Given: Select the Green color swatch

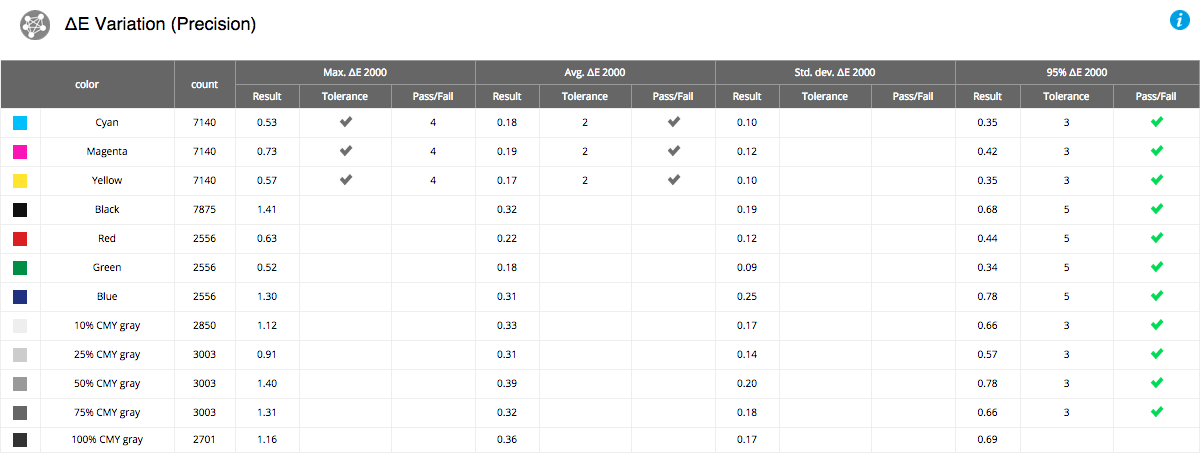Looking at the screenshot, I should [x=20, y=268].
